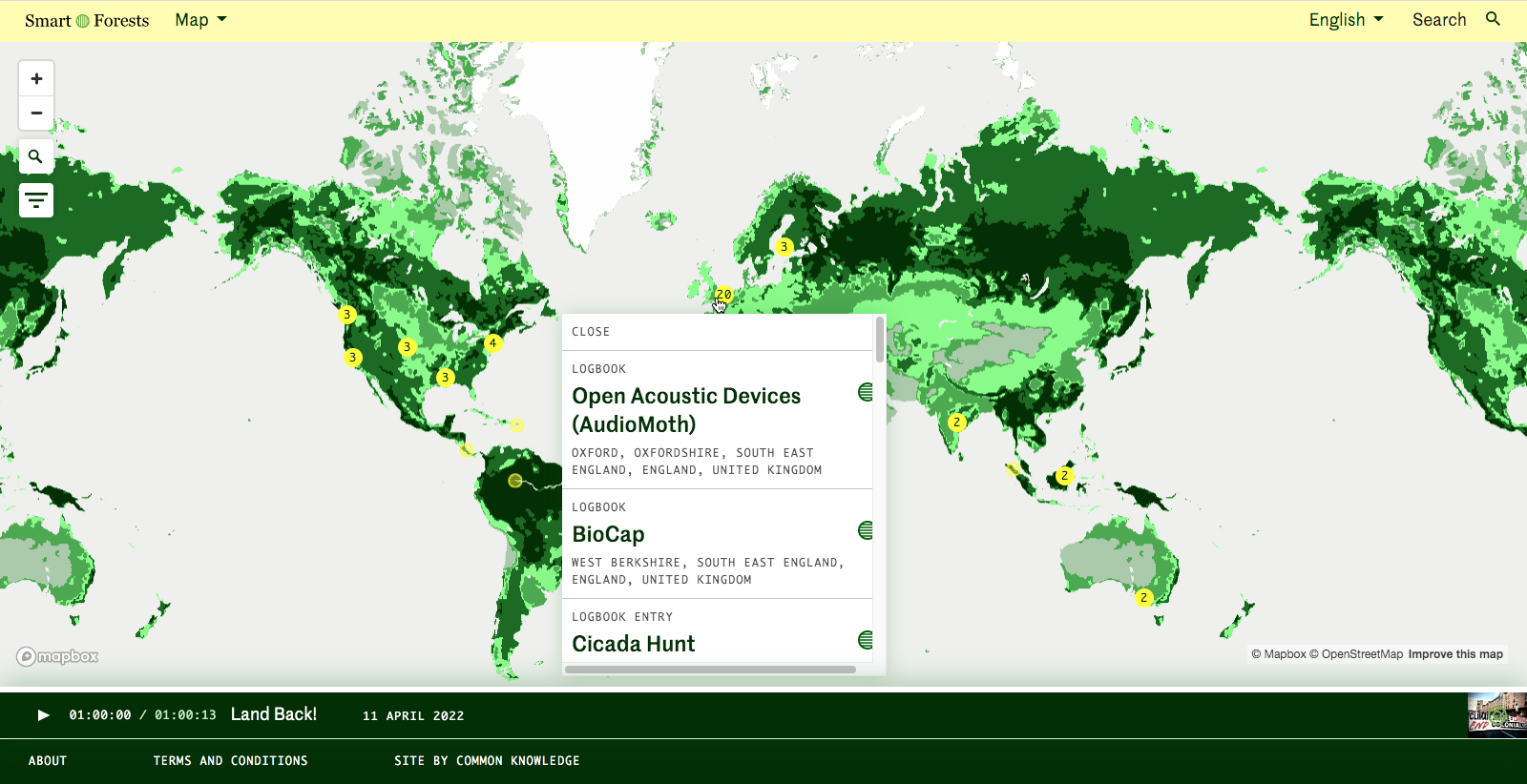Zoom in on the map
Screen dimensions: 1527x784
(36, 79)
